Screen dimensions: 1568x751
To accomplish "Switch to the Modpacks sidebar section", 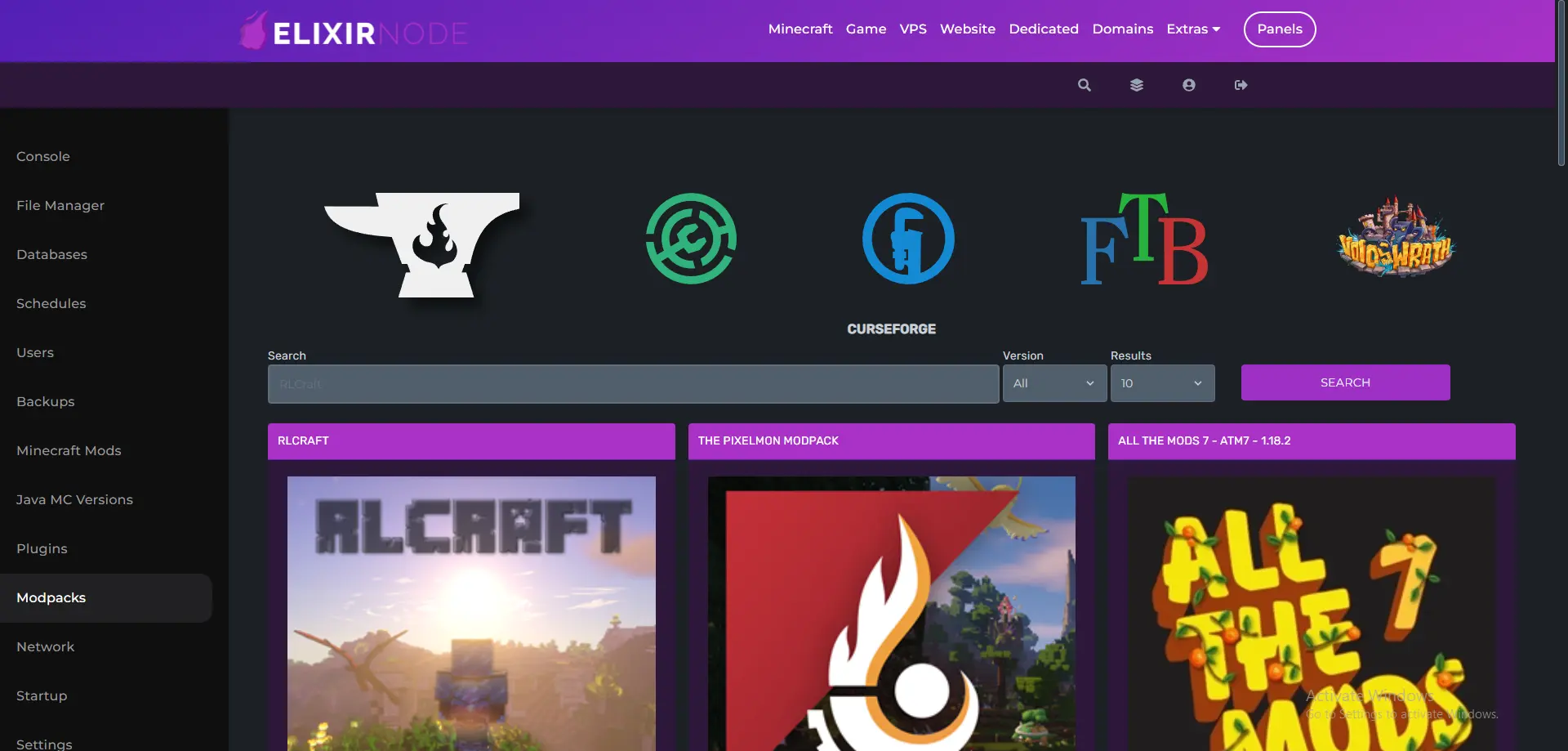I will (x=51, y=597).
